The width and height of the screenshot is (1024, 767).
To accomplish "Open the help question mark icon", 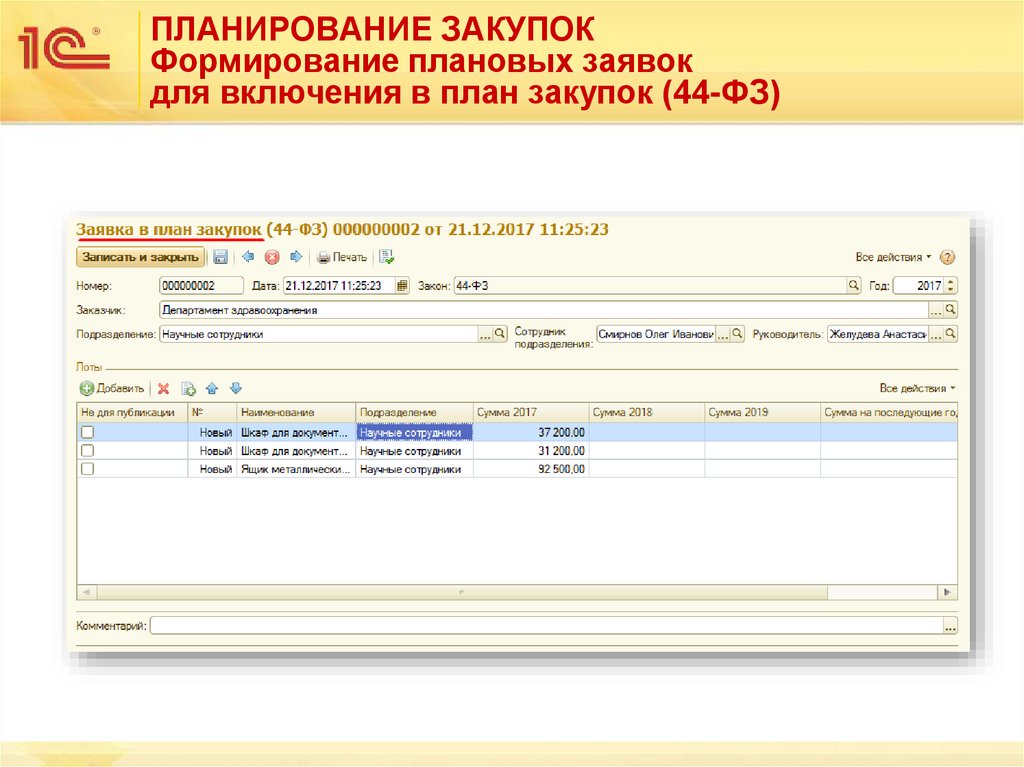I will coord(948,257).
